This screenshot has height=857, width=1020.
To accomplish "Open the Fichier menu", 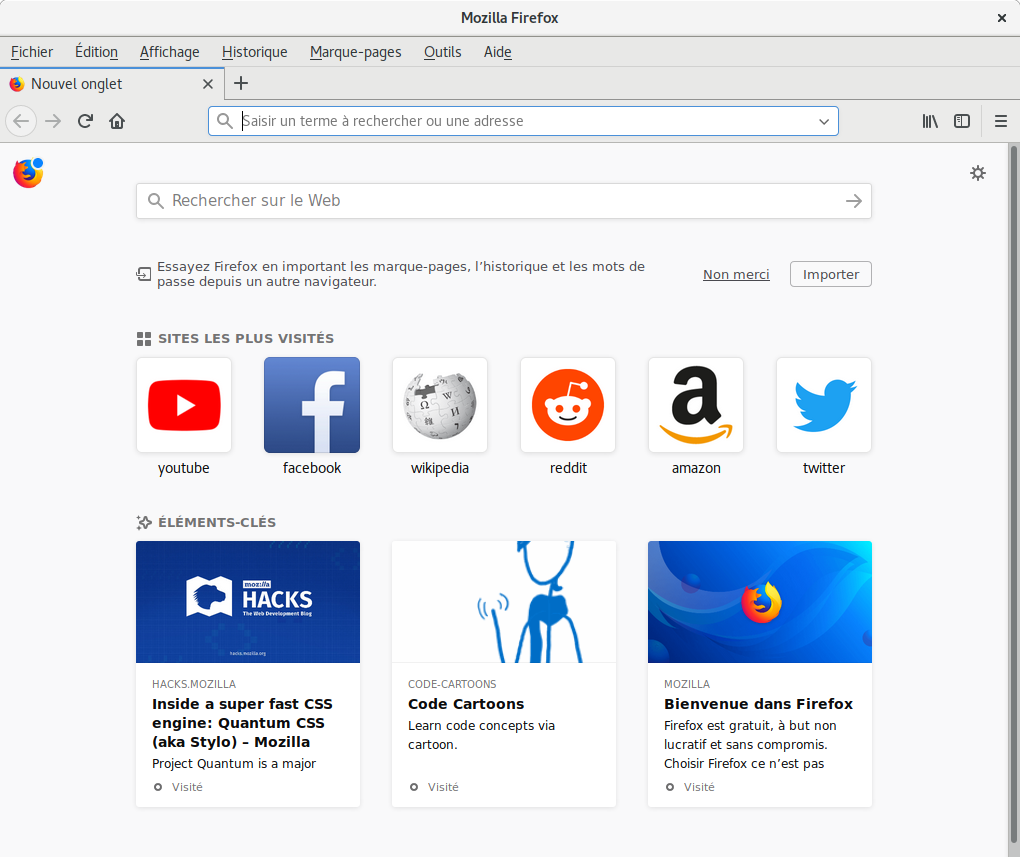I will (x=32, y=52).
